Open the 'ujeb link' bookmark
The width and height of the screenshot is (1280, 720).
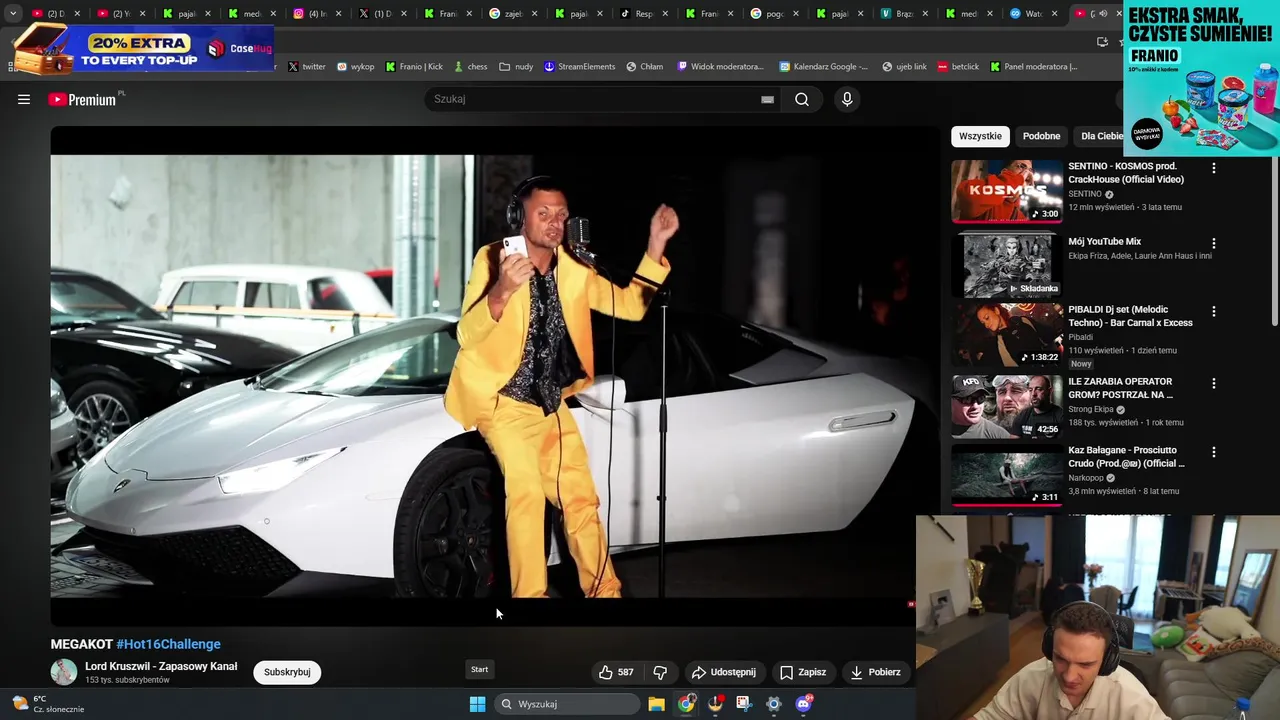[904, 67]
